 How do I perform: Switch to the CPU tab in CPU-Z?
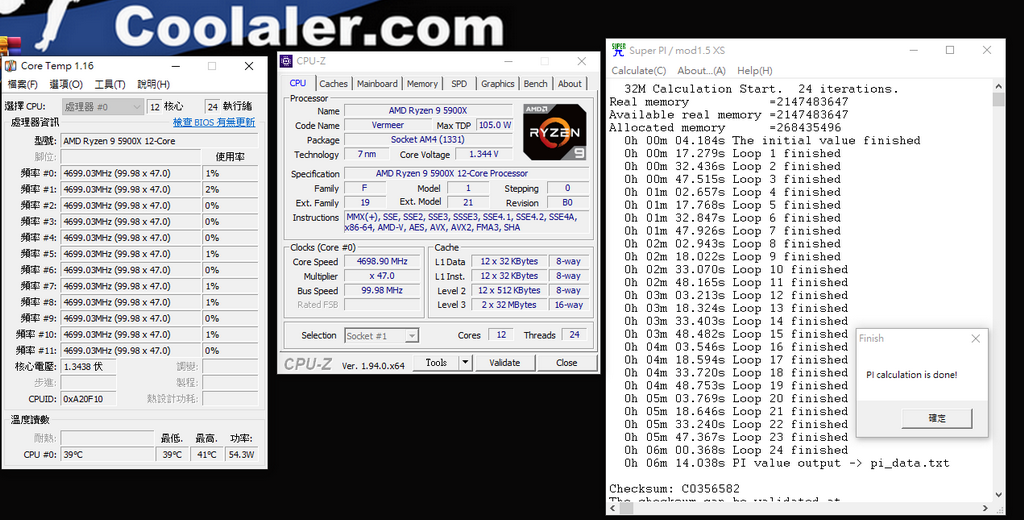298,83
